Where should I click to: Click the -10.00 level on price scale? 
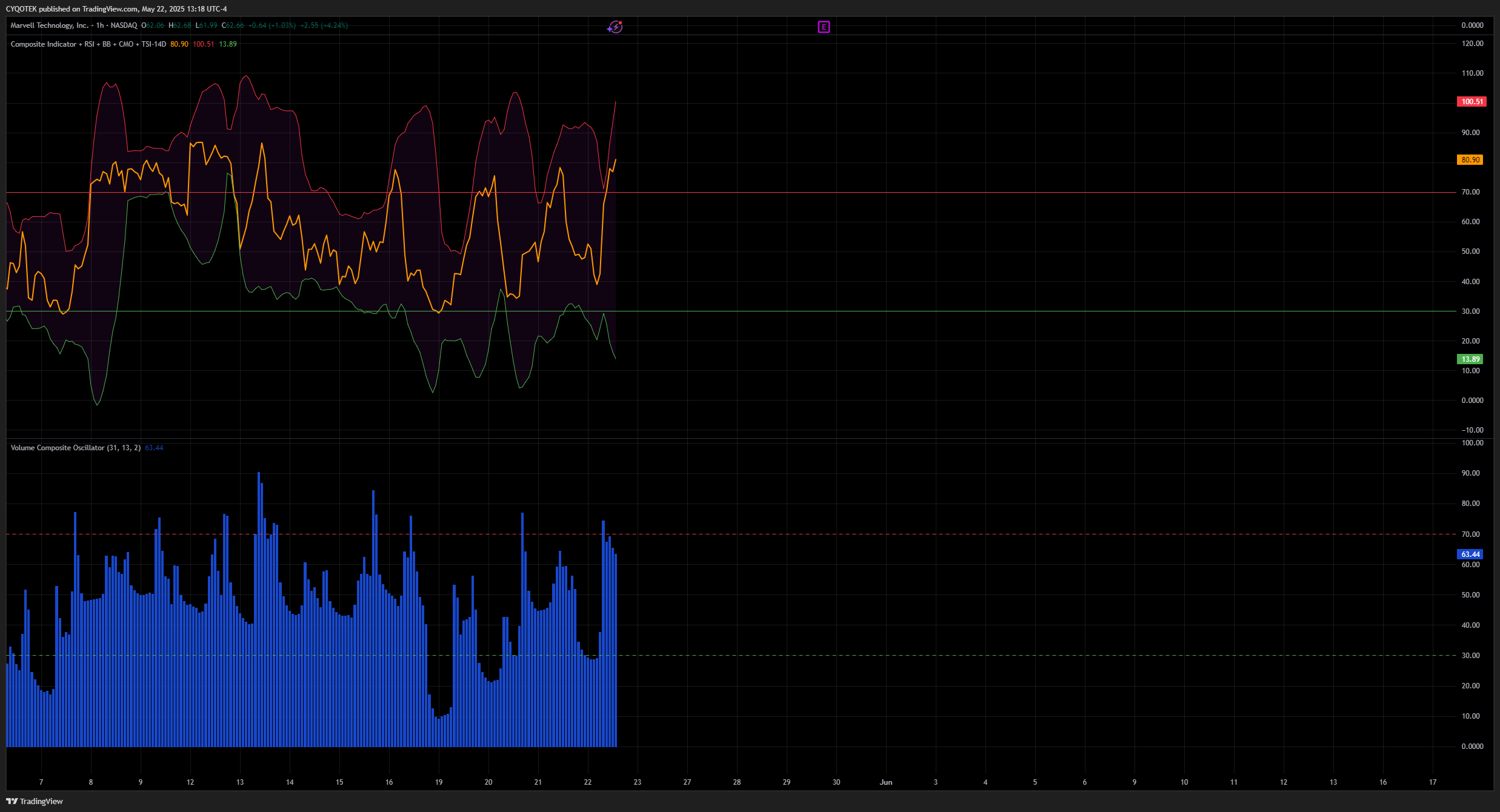[1473, 430]
